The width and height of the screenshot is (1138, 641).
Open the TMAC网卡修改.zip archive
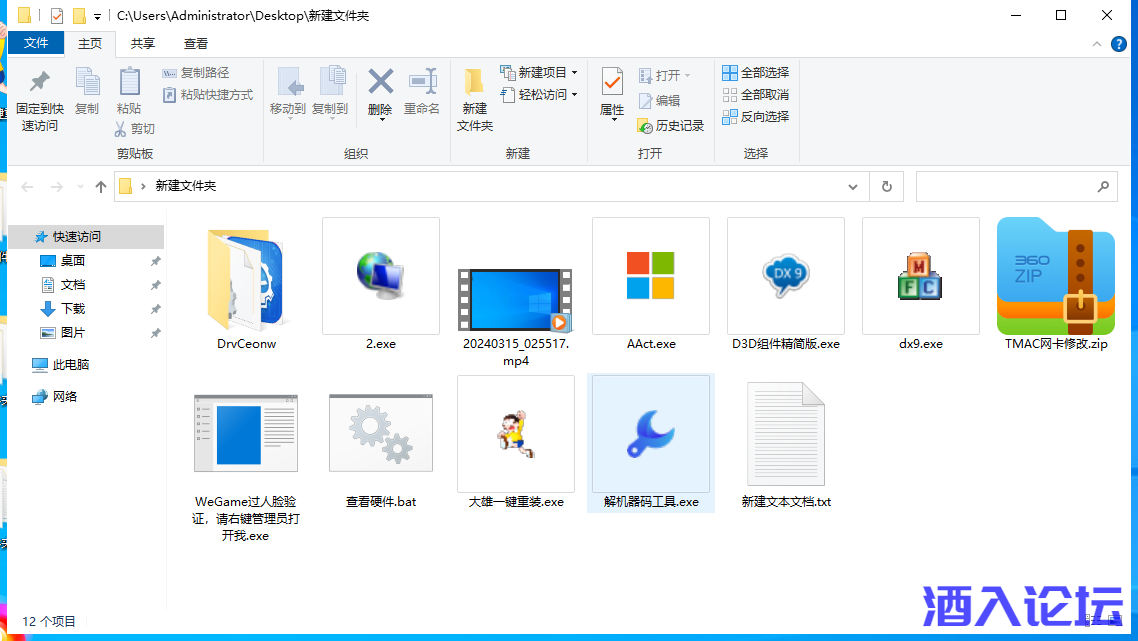pos(1055,277)
